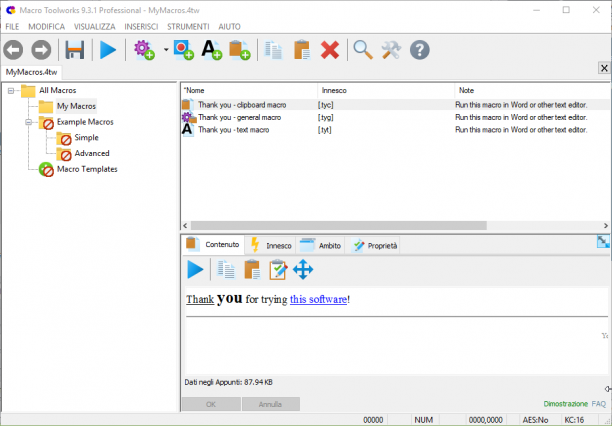The height and width of the screenshot is (426, 612).
Task: Select 'Thank you - clipboard macro' row
Action: (395, 105)
